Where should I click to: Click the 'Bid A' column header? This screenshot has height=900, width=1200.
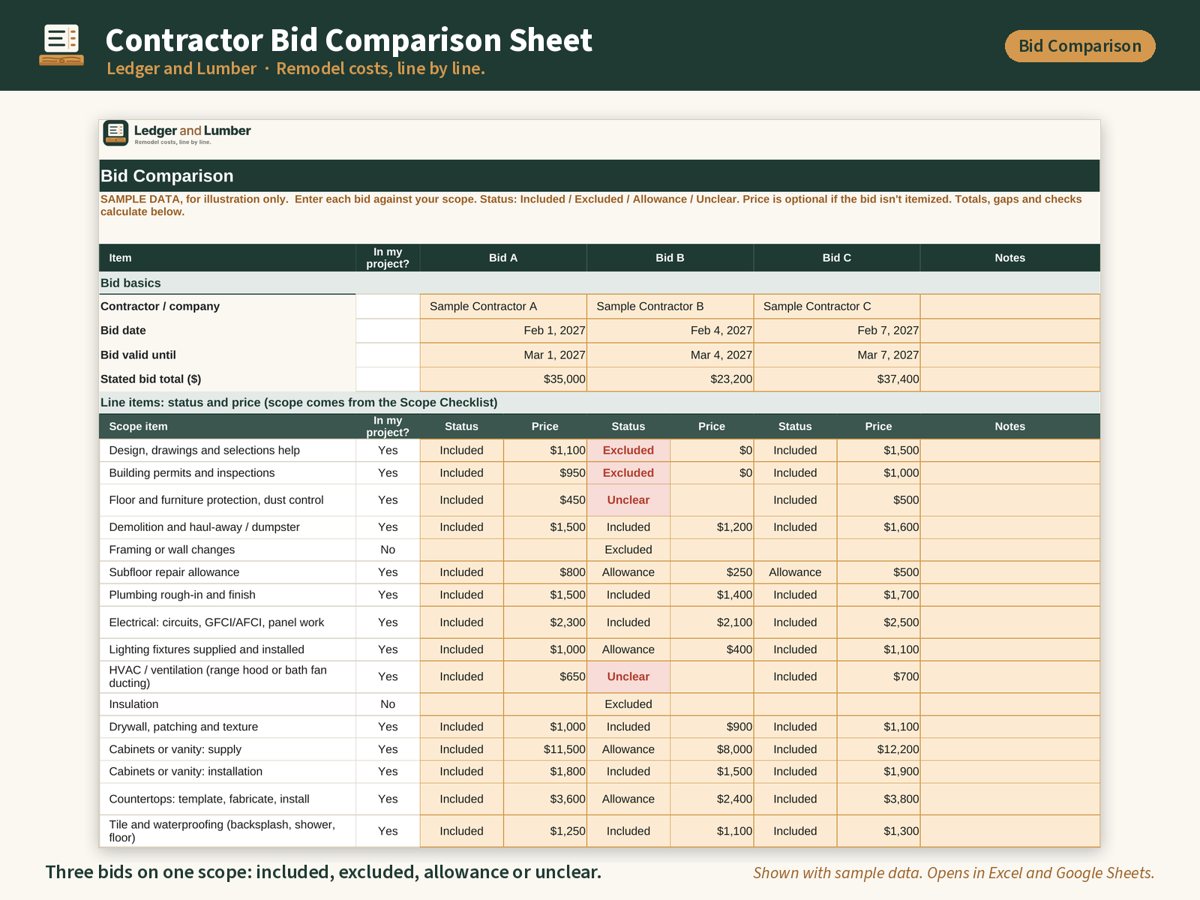pyautogui.click(x=503, y=258)
